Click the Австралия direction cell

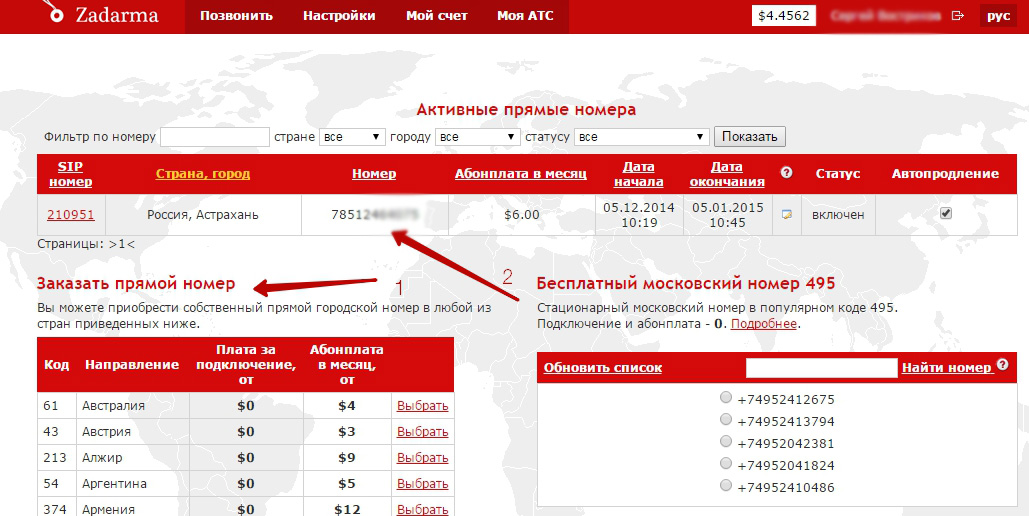pyautogui.click(x=133, y=406)
